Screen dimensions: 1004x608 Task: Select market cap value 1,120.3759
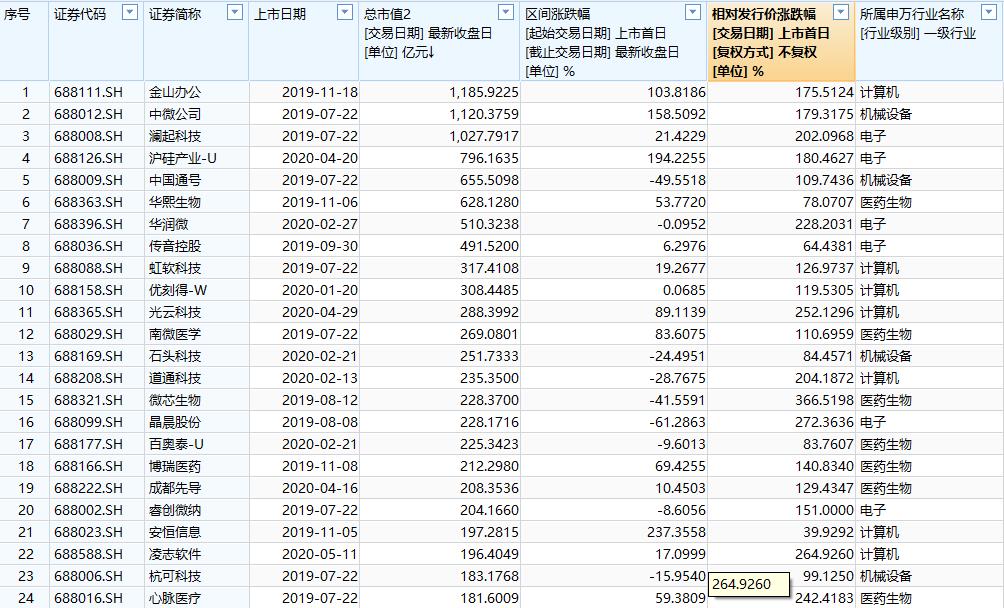pos(484,114)
